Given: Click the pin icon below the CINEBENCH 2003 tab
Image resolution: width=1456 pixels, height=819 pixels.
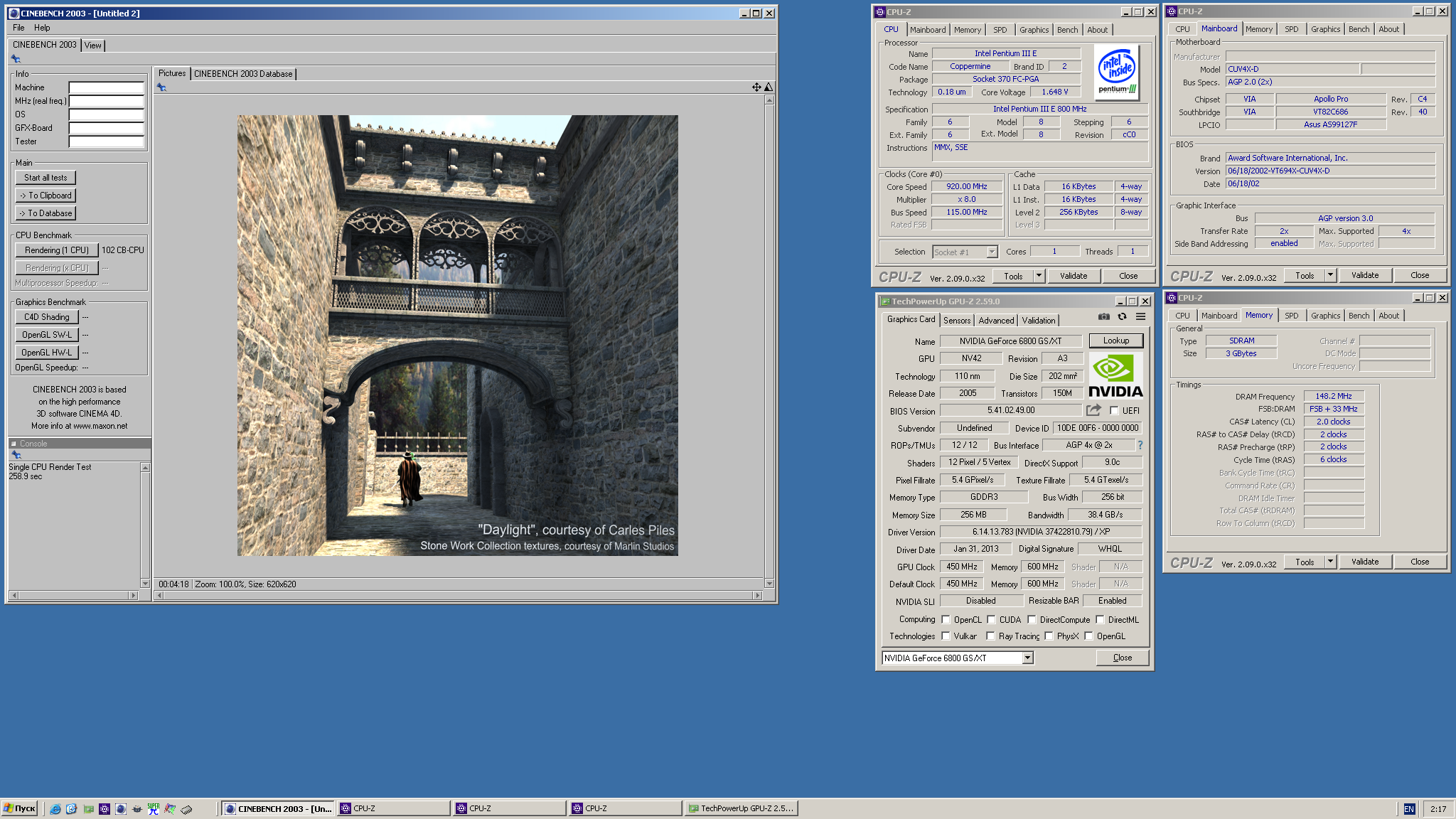Looking at the screenshot, I should 16,59.
